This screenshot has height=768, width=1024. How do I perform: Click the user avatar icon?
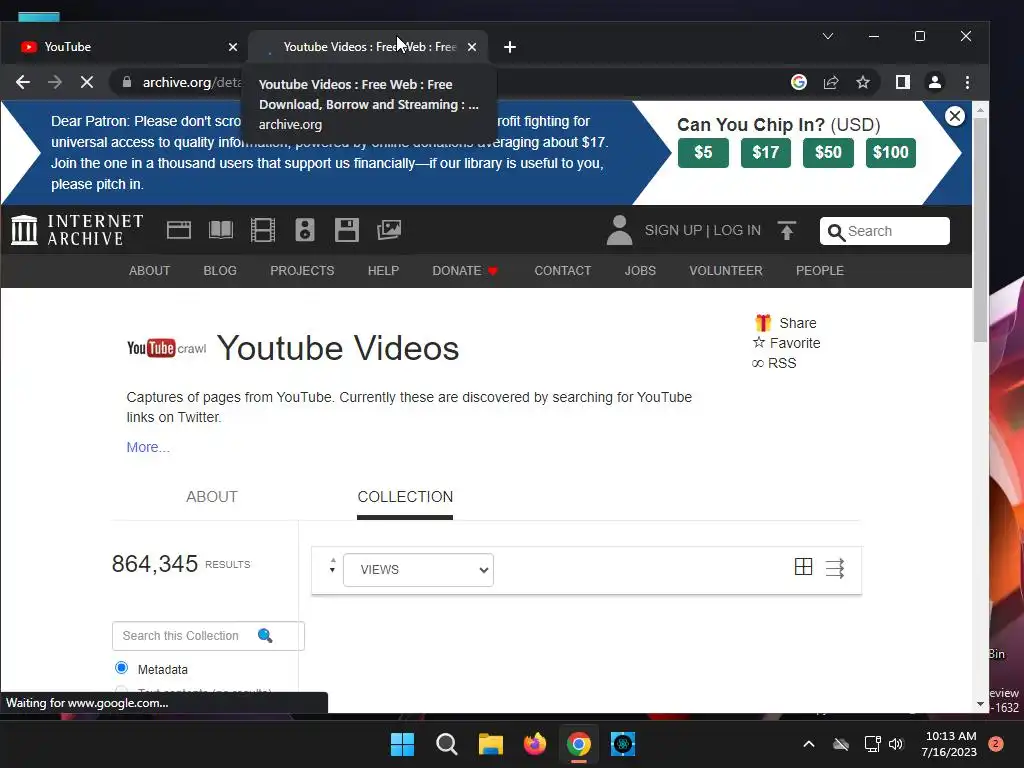(x=619, y=230)
